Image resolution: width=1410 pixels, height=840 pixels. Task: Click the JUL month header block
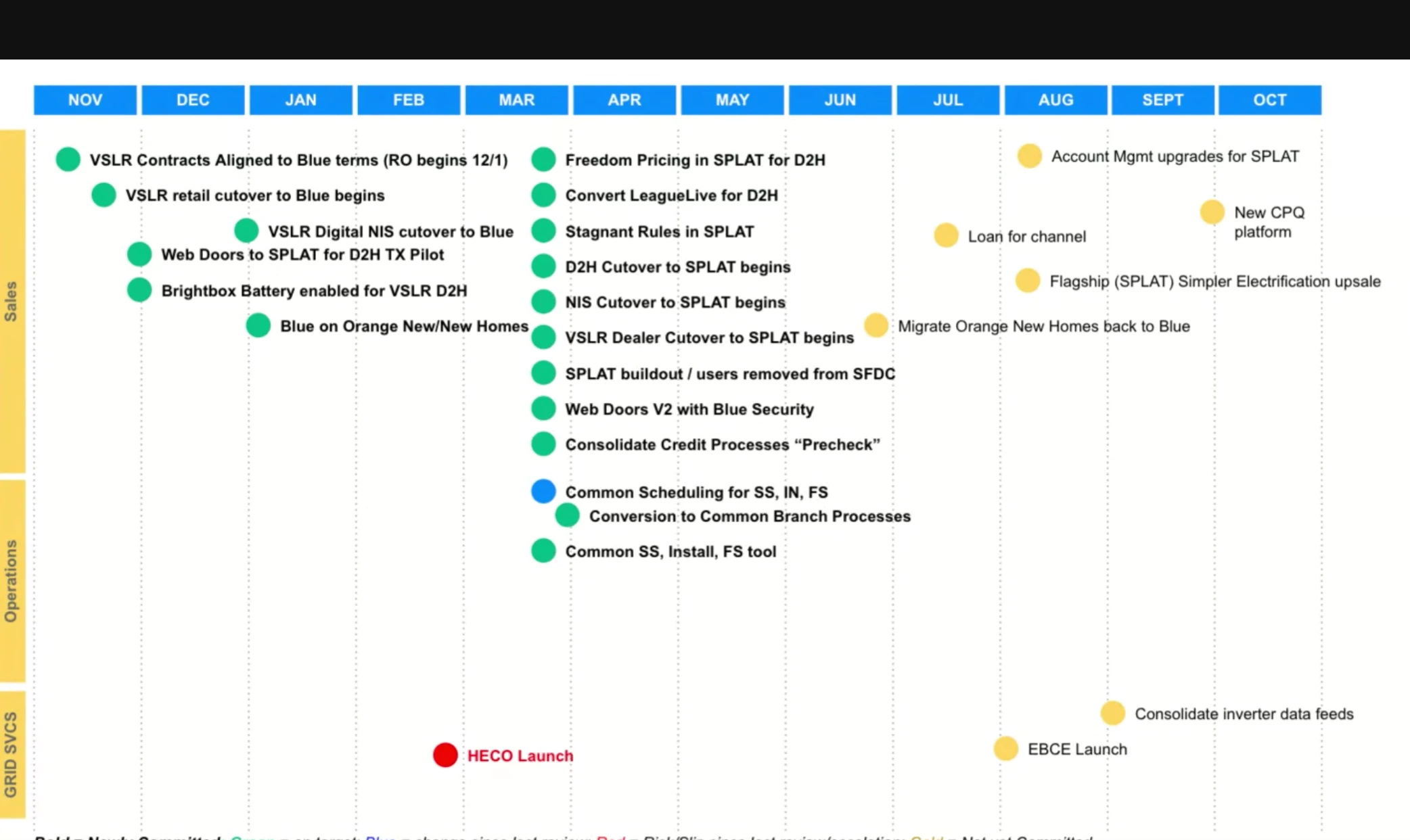click(947, 100)
